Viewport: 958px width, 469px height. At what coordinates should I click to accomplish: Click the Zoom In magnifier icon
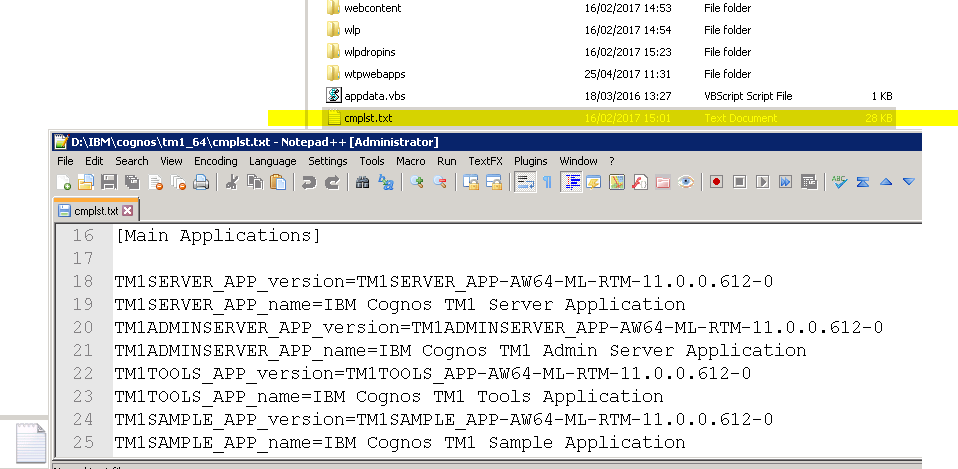[417, 182]
